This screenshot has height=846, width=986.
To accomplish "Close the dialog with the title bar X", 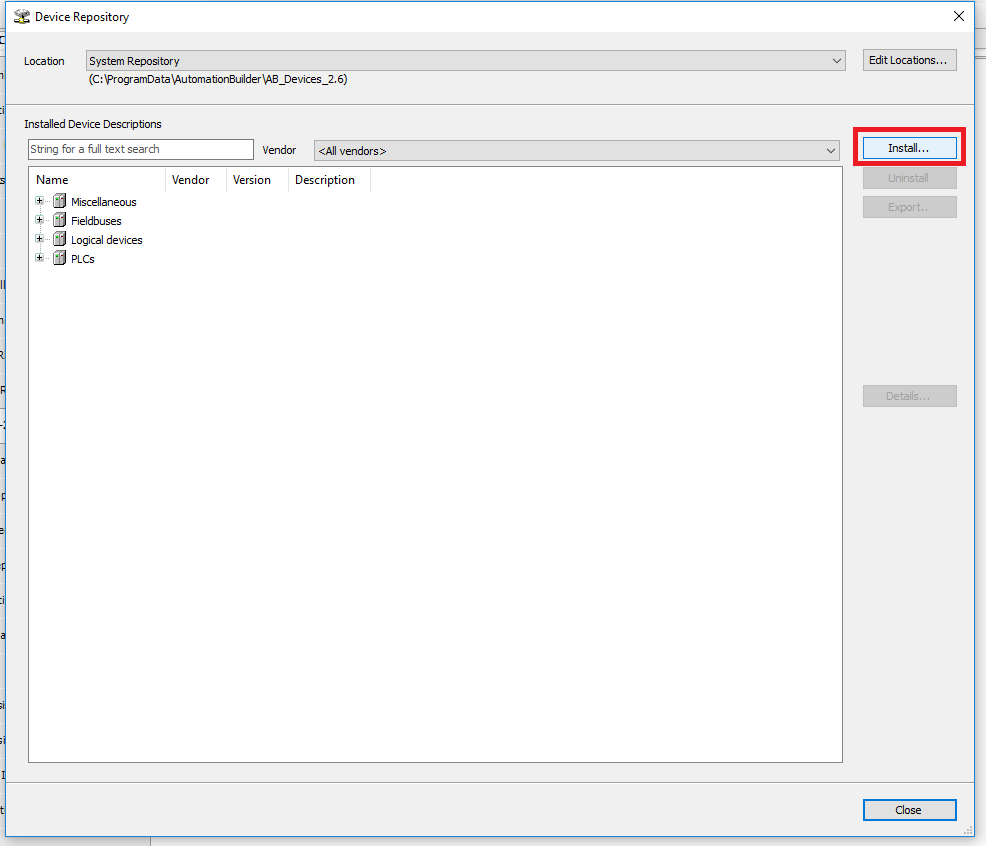I will [959, 16].
